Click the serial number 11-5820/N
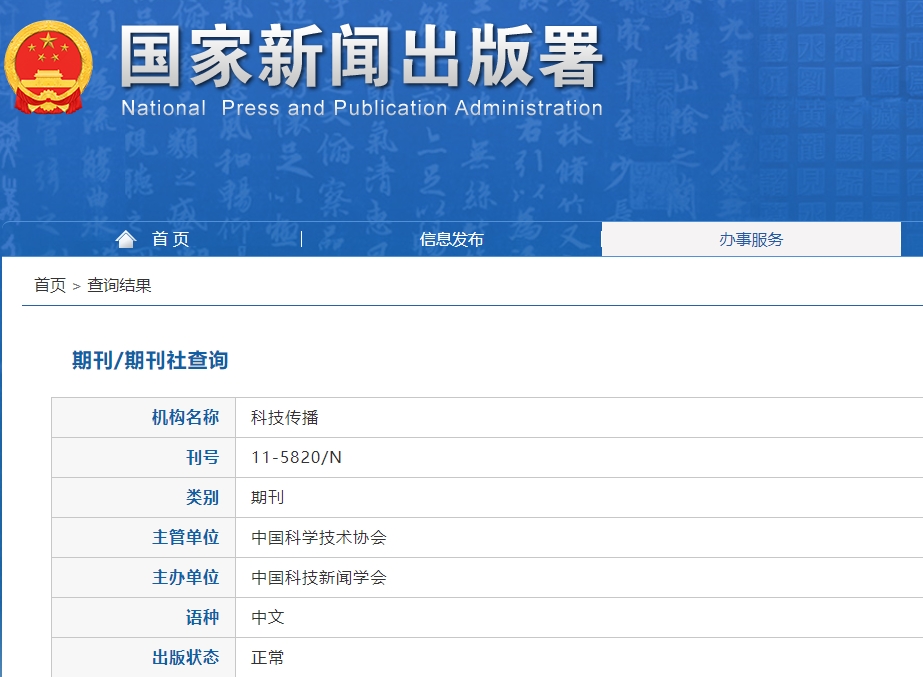Screen dimensions: 923x677 [296, 458]
